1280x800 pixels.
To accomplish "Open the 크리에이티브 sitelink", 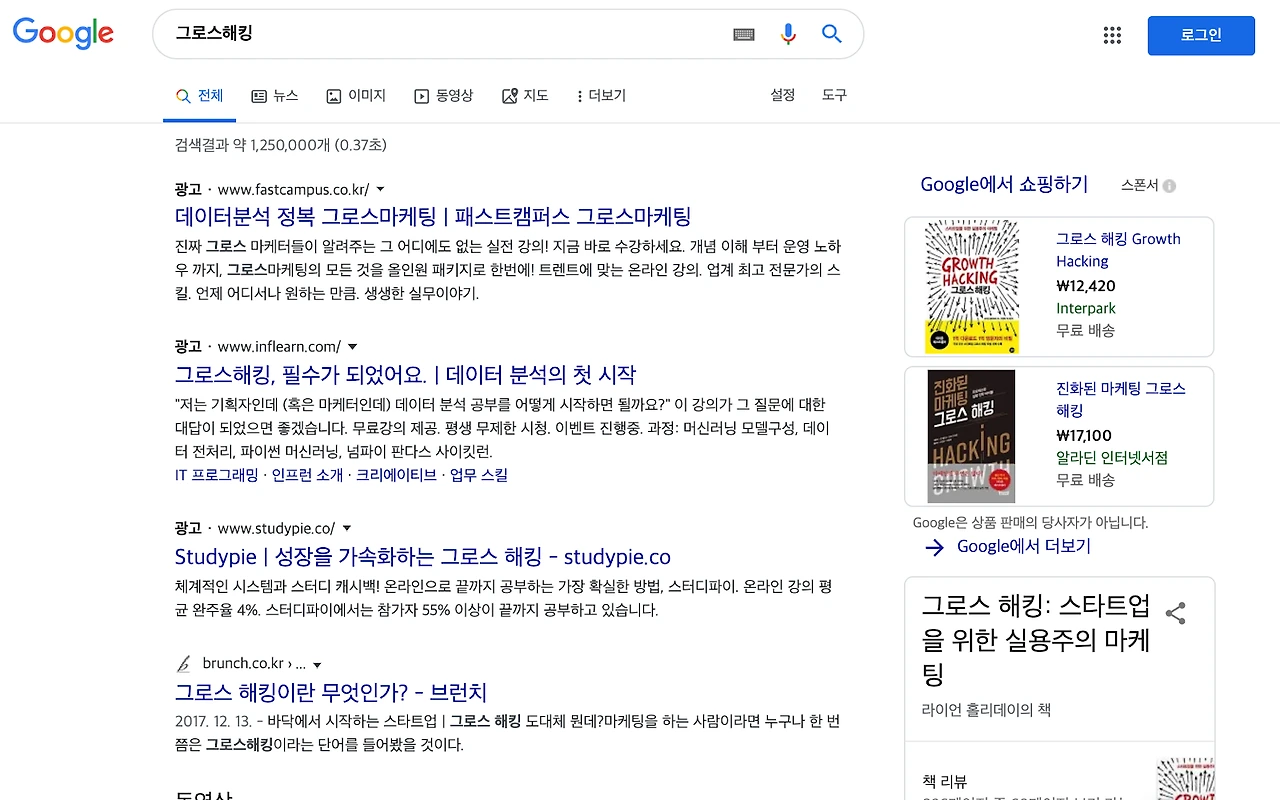I will [x=397, y=475].
